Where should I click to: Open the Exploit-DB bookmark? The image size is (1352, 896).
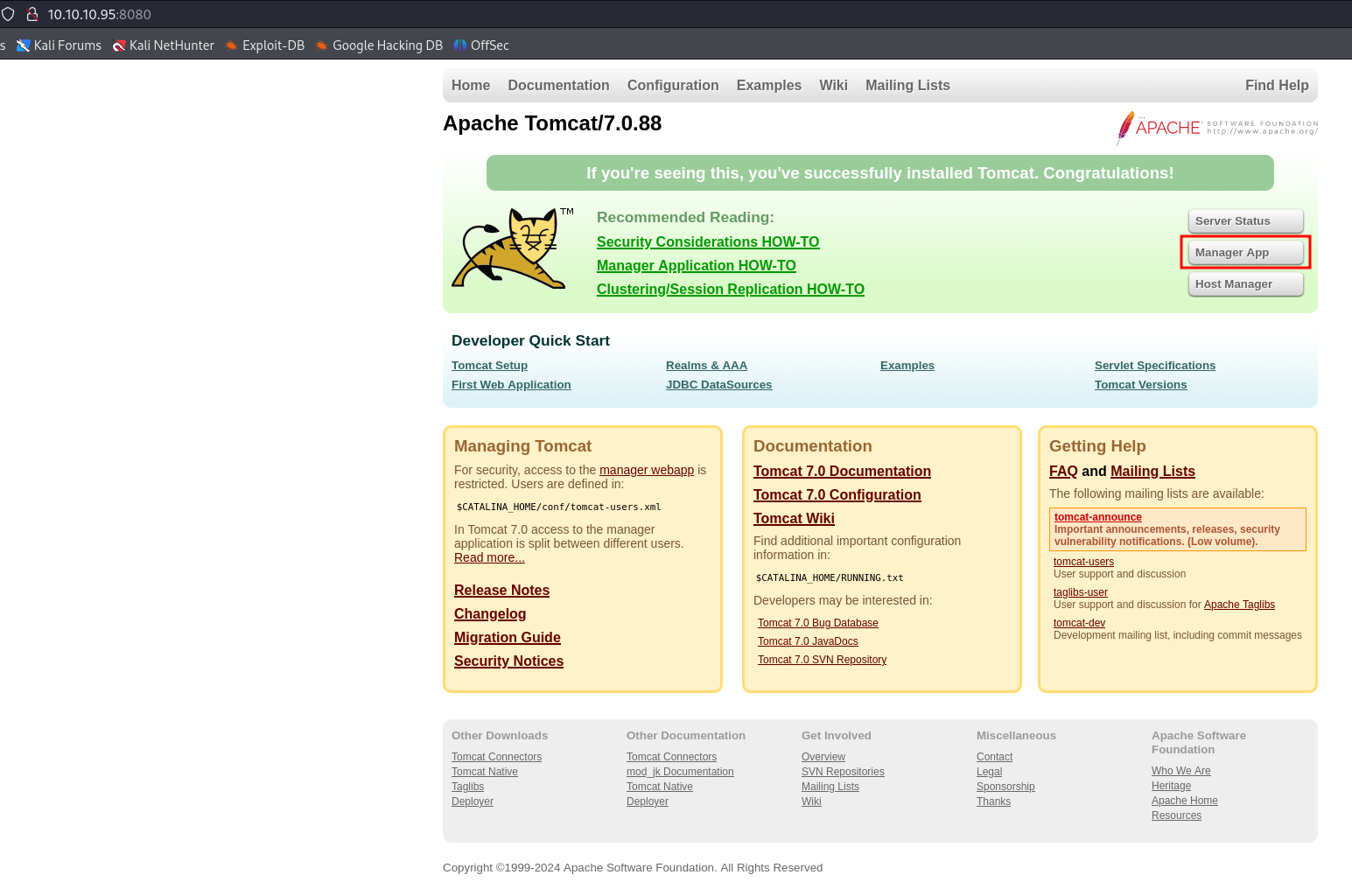coord(265,45)
